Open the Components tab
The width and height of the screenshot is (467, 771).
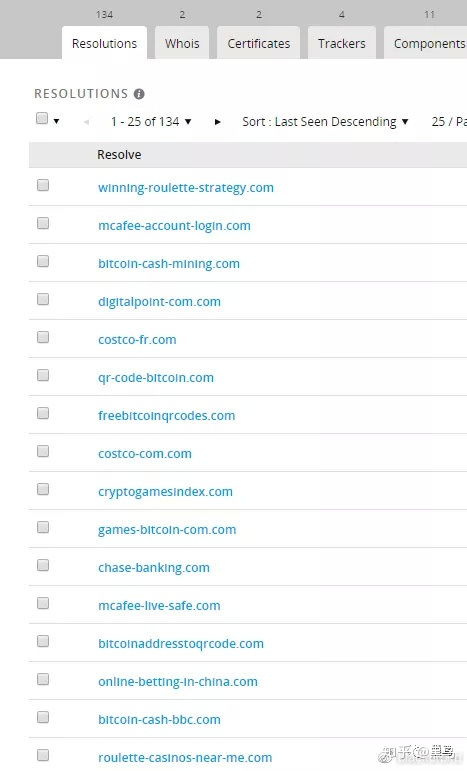click(x=426, y=43)
